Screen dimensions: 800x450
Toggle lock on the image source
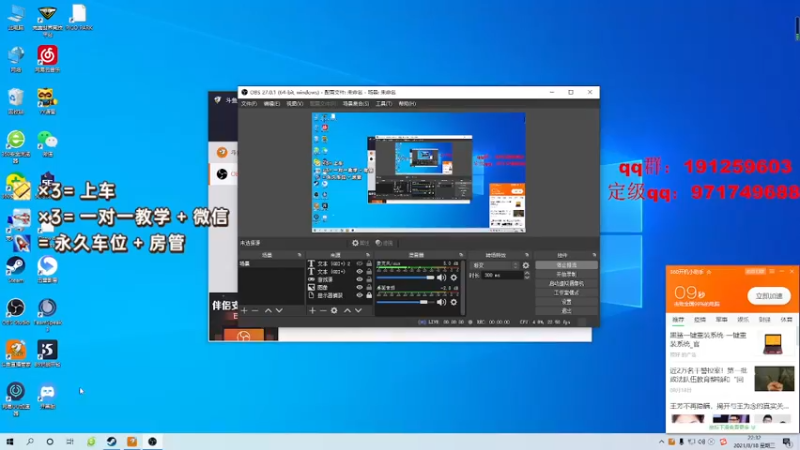(369, 287)
